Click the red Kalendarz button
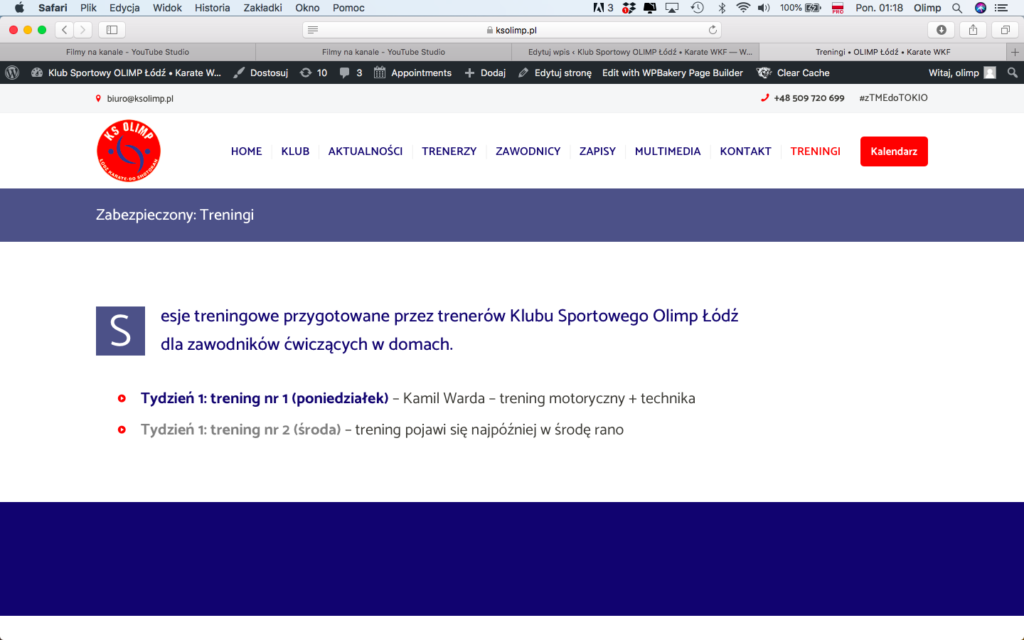Image resolution: width=1024 pixels, height=640 pixels. [893, 151]
